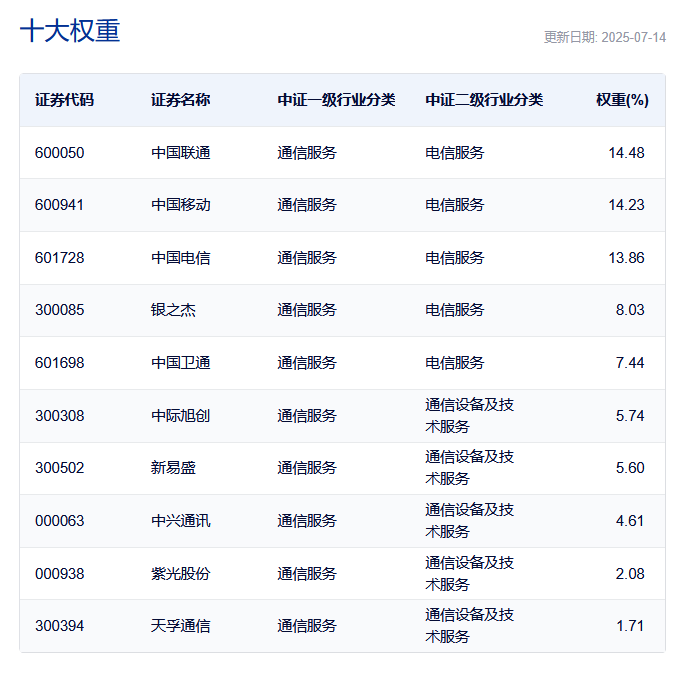
Task: Open the 中际旭创 security name
Action: pyautogui.click(x=181, y=416)
